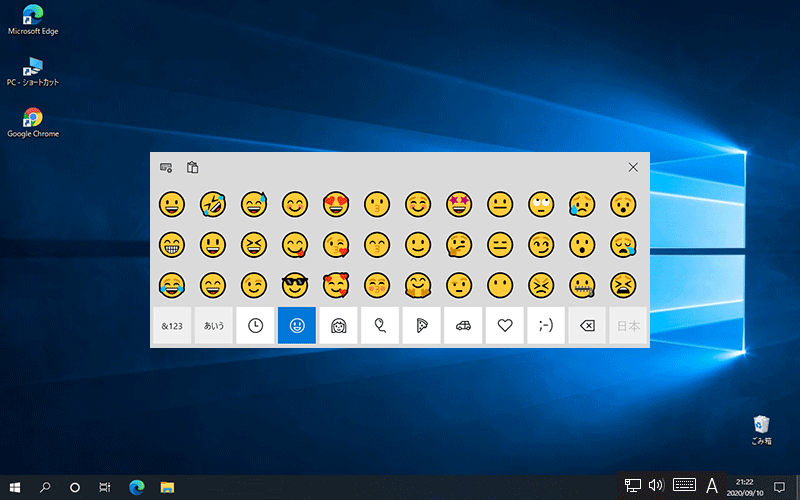
Task: Switch to recently used emoji tab
Action: 255,326
